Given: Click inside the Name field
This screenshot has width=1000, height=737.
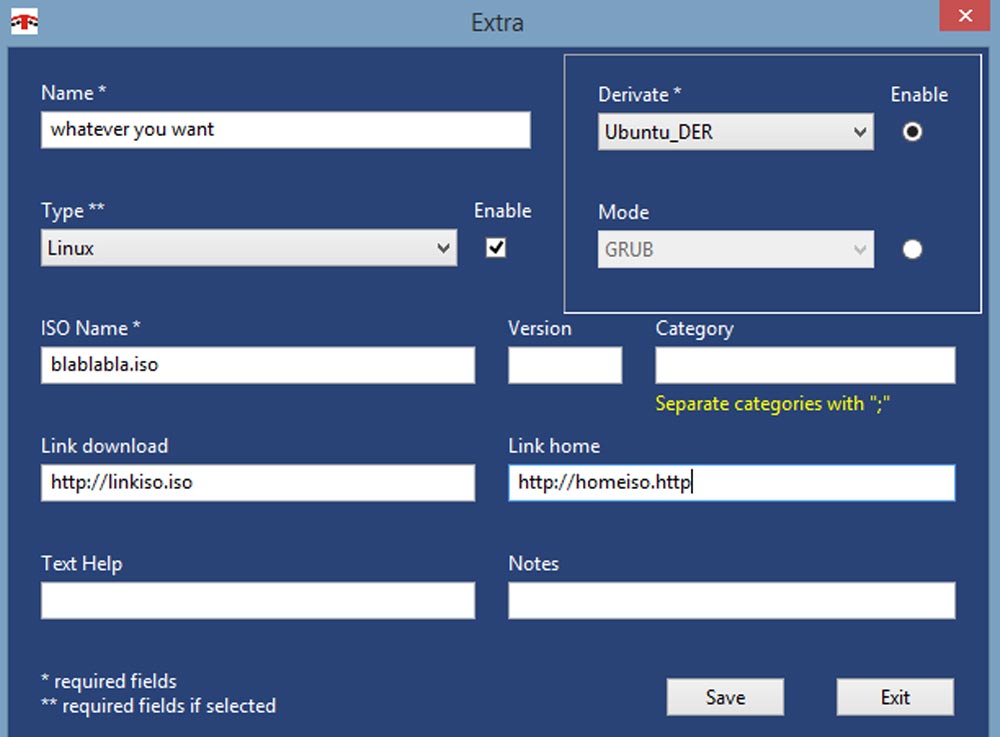Looking at the screenshot, I should coord(285,129).
